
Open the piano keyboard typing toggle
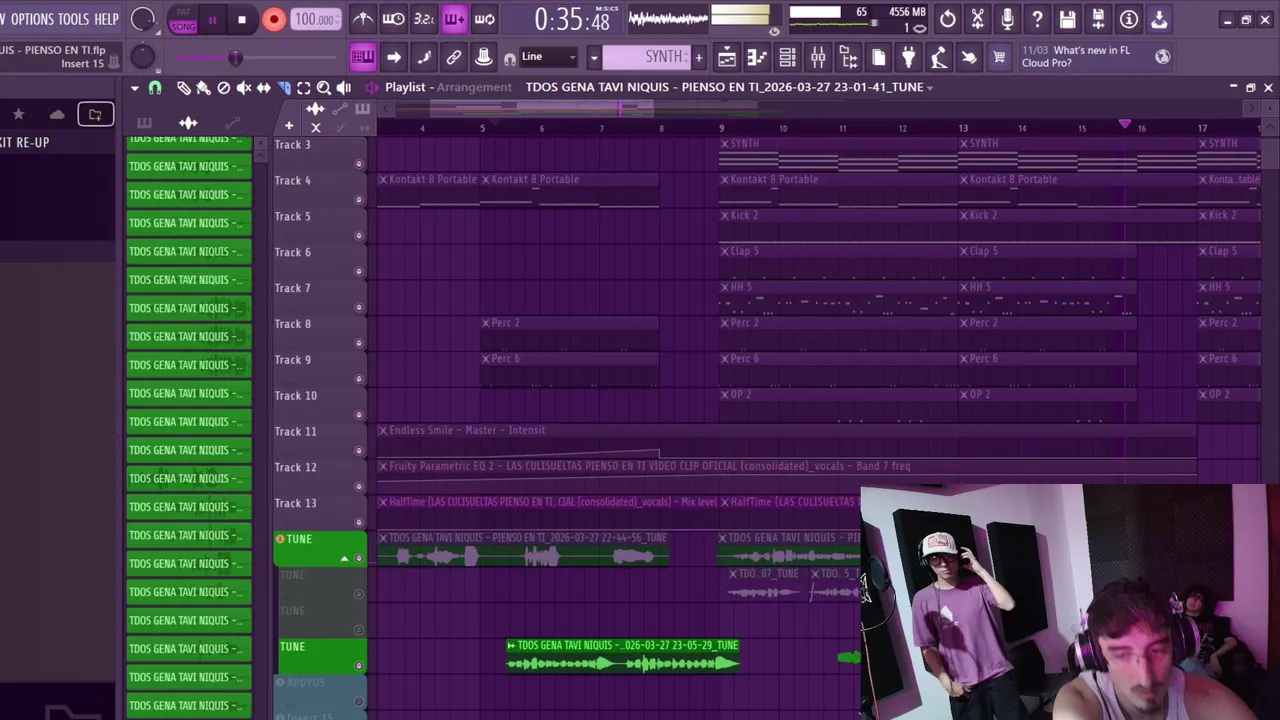pyautogui.click(x=363, y=57)
